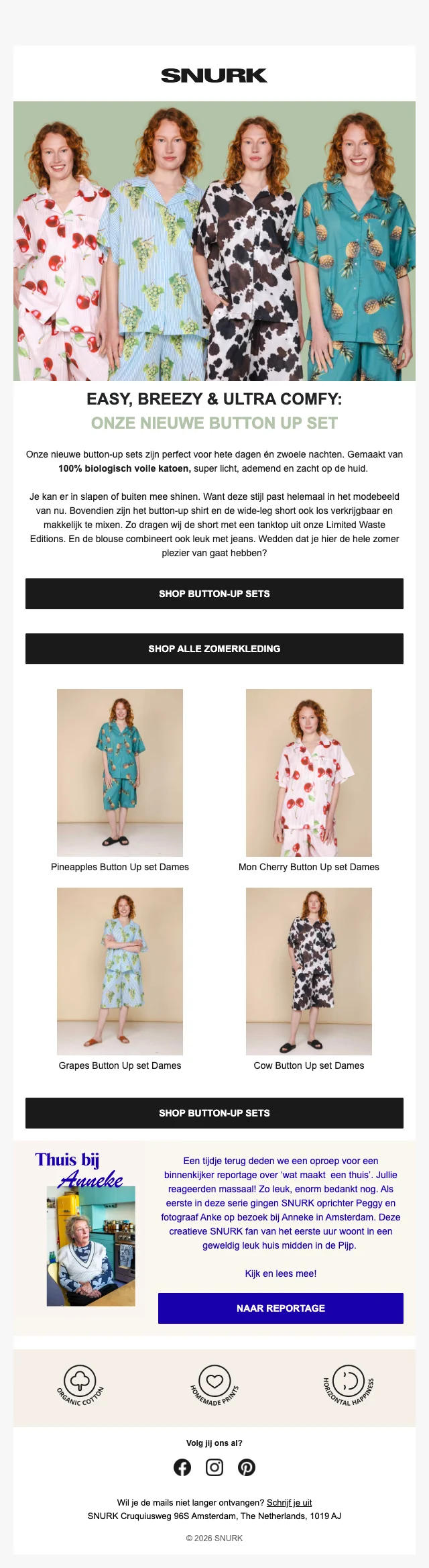Click the hero image of four models
Image resolution: width=429 pixels, height=1568 pixels.
tap(214, 242)
